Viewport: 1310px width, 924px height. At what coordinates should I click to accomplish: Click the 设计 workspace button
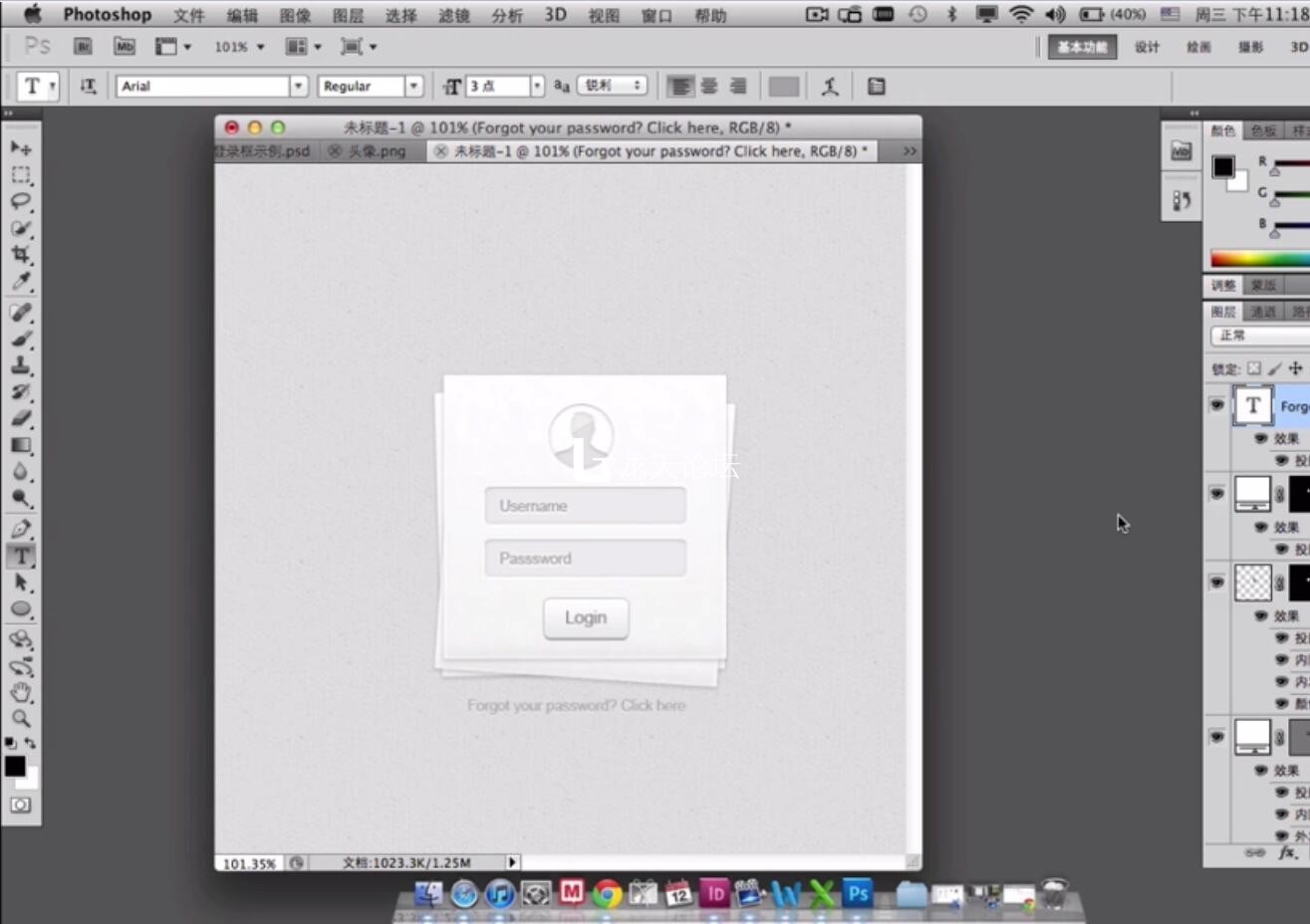point(1147,47)
